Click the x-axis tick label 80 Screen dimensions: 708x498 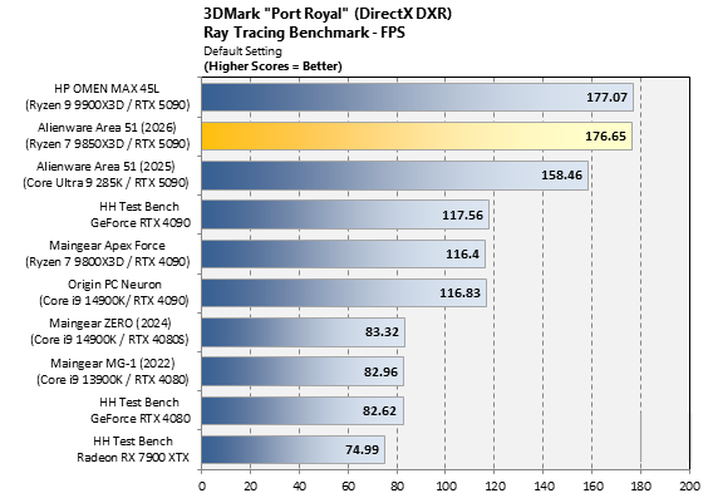397,486
